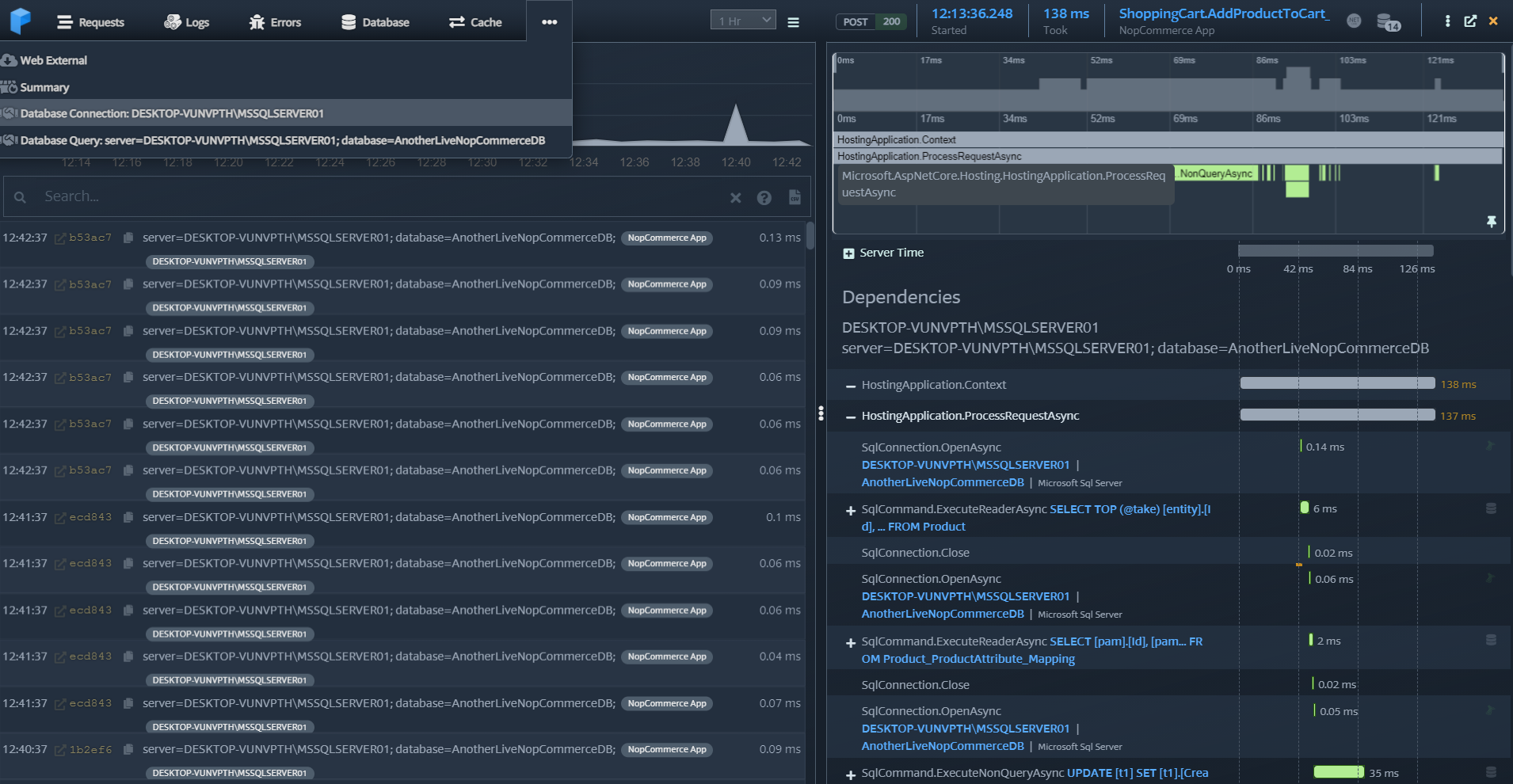Open the Logs view
This screenshot has width=1513, height=784.
click(186, 22)
